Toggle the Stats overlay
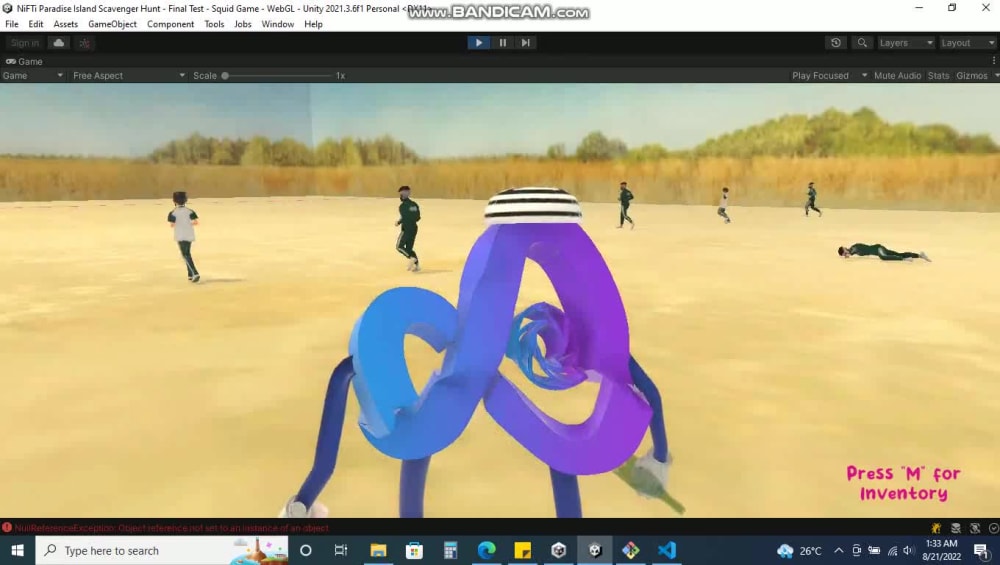Viewport: 1000px width, 565px height. click(938, 75)
